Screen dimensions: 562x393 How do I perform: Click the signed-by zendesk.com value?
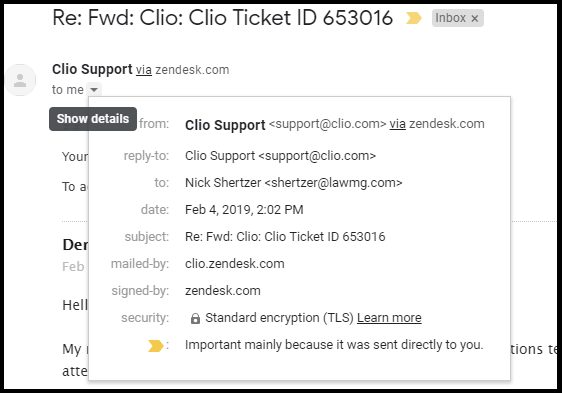click(223, 290)
